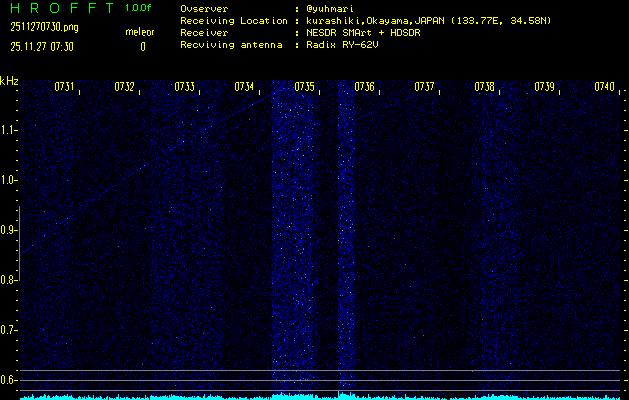
Task: Click the Receiving antenna label
Action: click(231, 45)
